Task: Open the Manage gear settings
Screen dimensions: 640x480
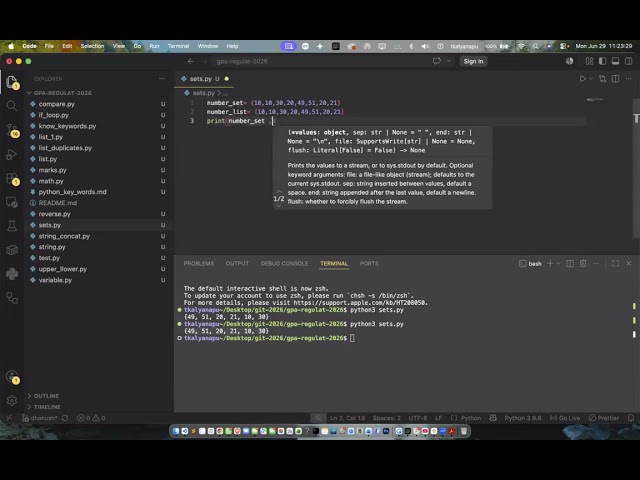Action: pos(12,400)
